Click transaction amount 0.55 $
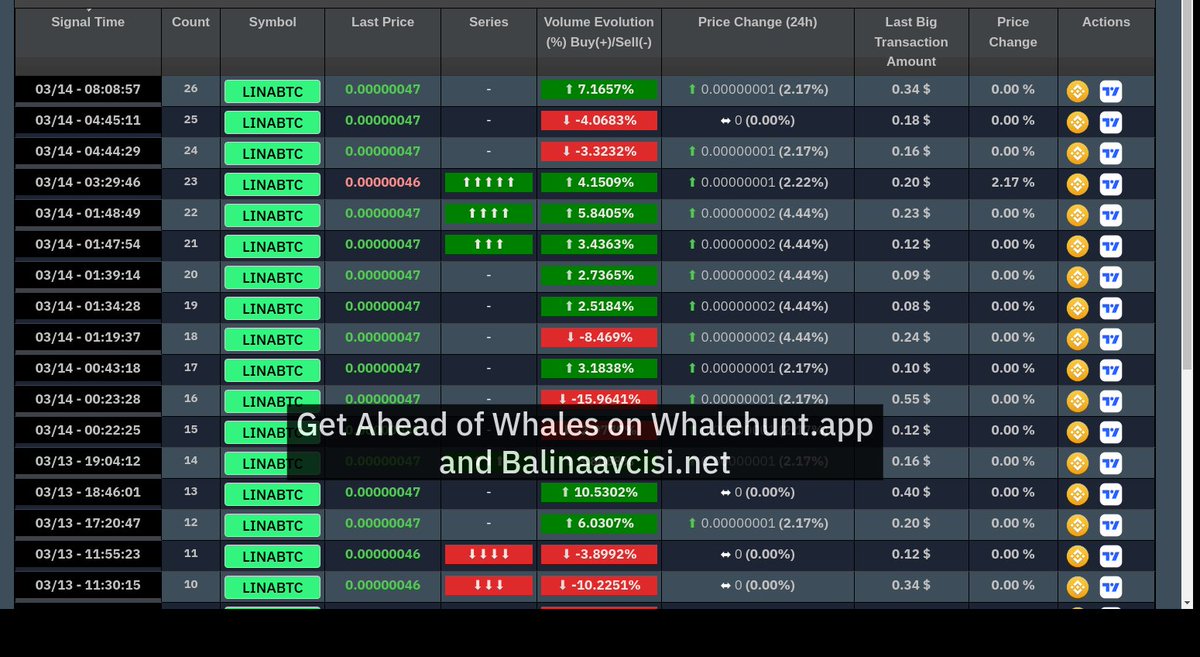Screen dimensions: 1200x657 tap(911, 399)
